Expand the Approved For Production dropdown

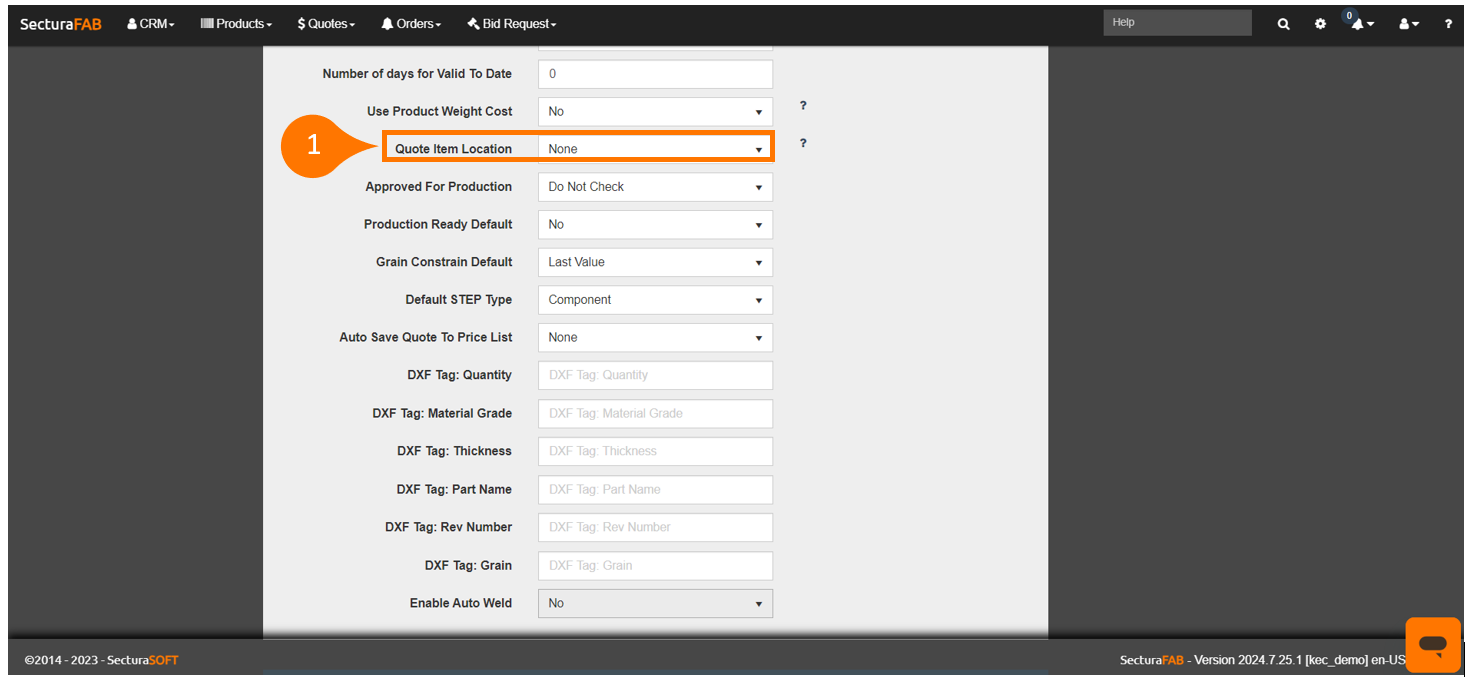(655, 187)
